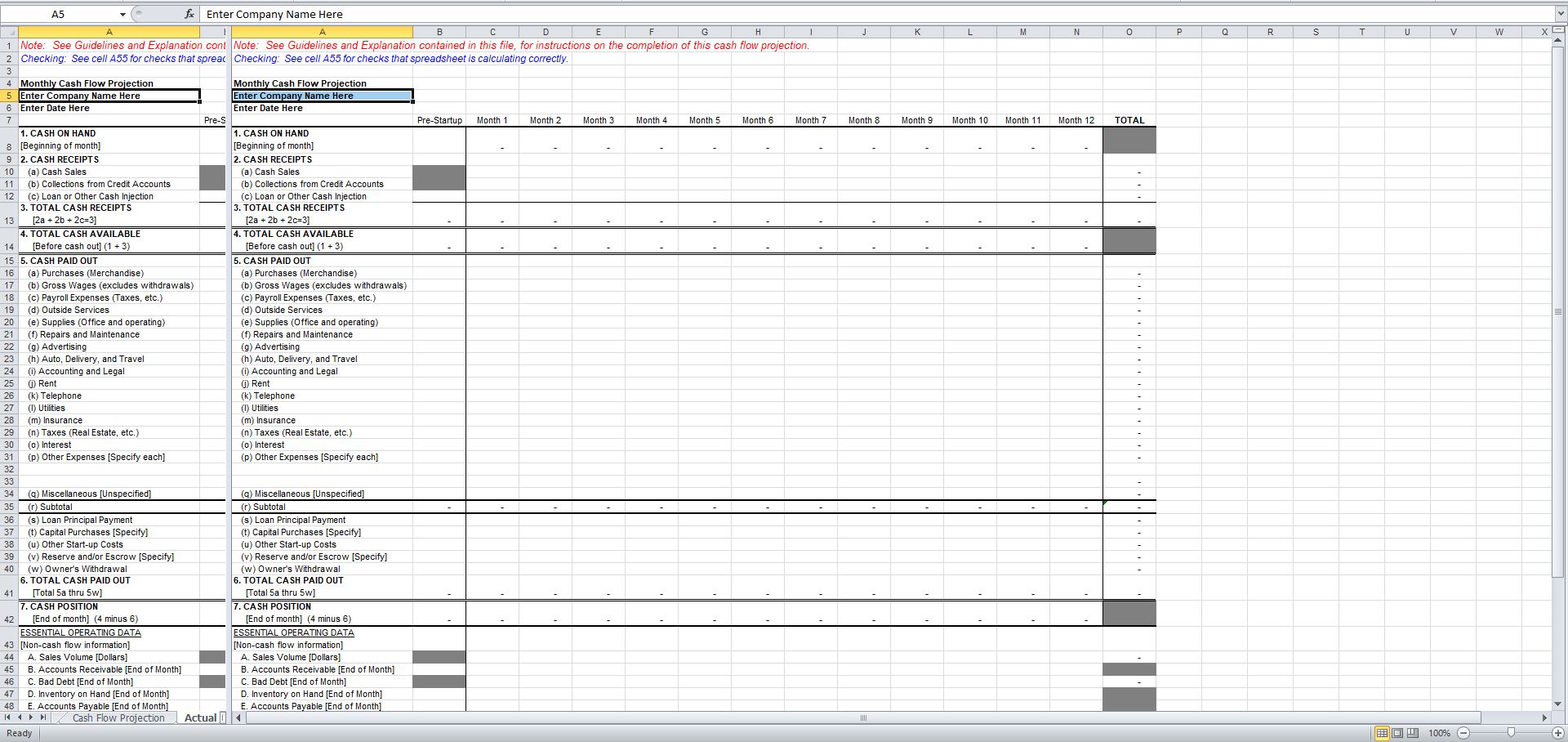Click '(s) Loan Principal Payment' in right pane
The height and width of the screenshot is (742, 1568).
pyautogui.click(x=293, y=520)
